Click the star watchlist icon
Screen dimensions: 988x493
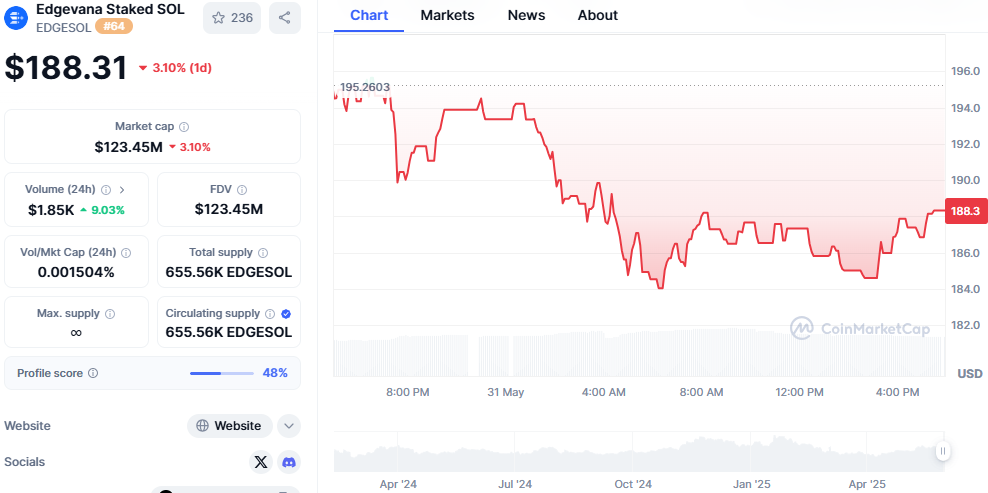[218, 17]
